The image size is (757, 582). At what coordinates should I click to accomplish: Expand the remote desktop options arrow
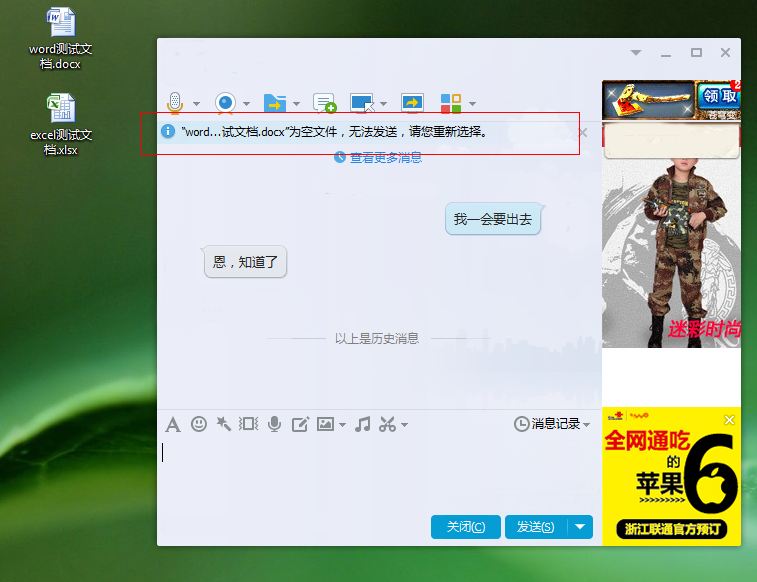click(383, 104)
